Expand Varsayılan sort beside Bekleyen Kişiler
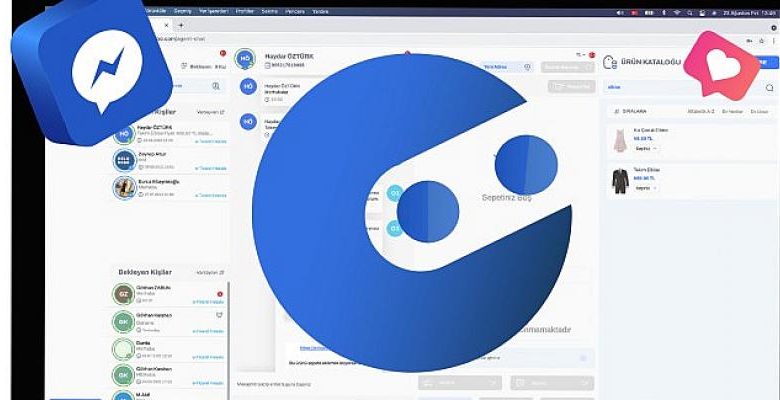The width and height of the screenshot is (780, 400). pyautogui.click(x=210, y=273)
